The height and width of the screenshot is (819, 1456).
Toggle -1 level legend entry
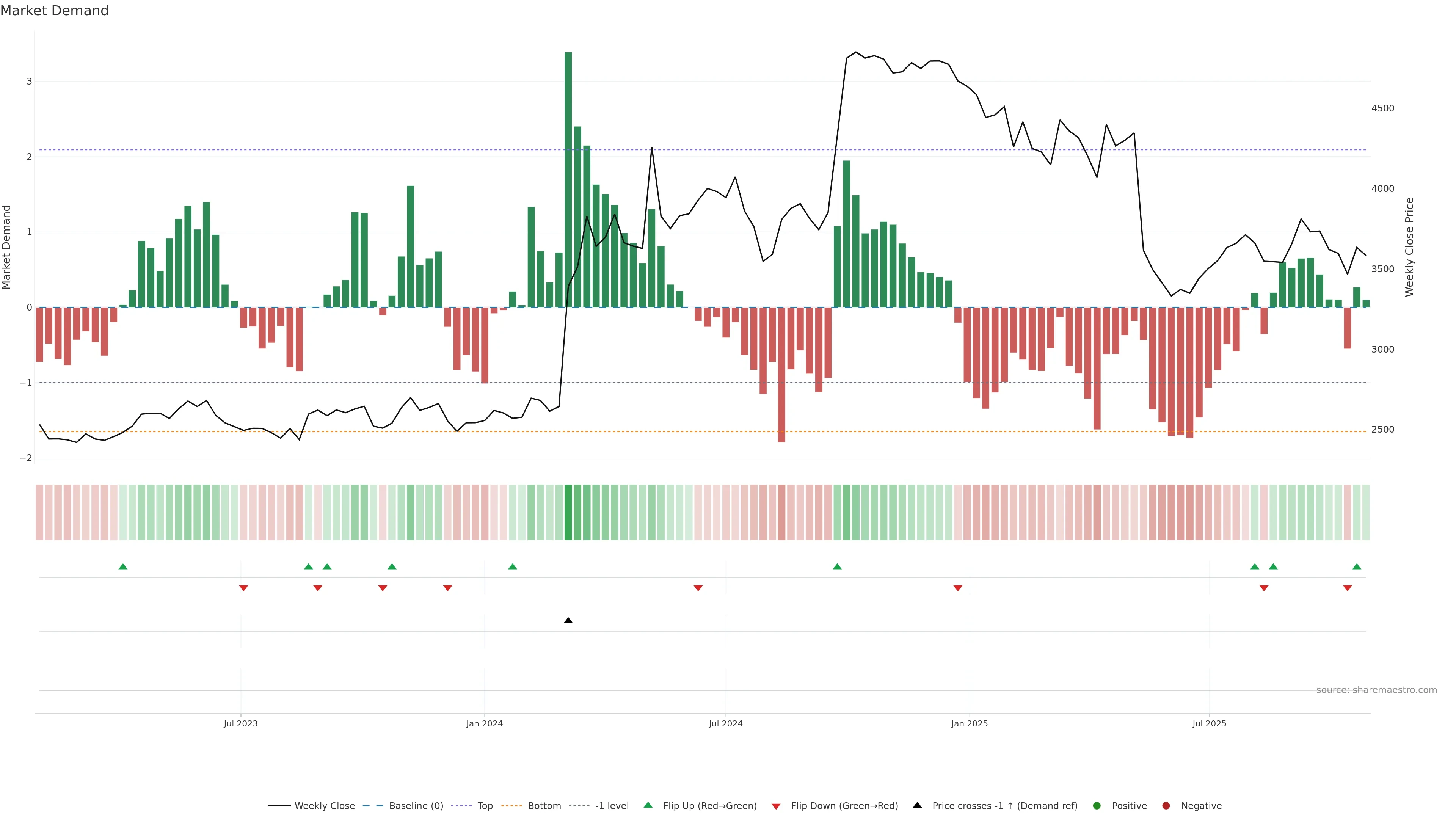612,806
